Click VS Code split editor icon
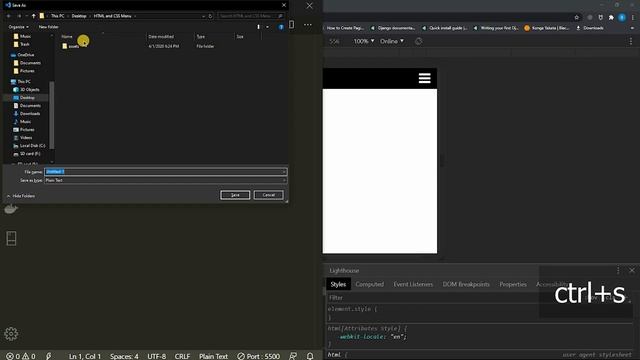Image resolution: width=640 pixels, height=360 pixels. click(291, 24)
